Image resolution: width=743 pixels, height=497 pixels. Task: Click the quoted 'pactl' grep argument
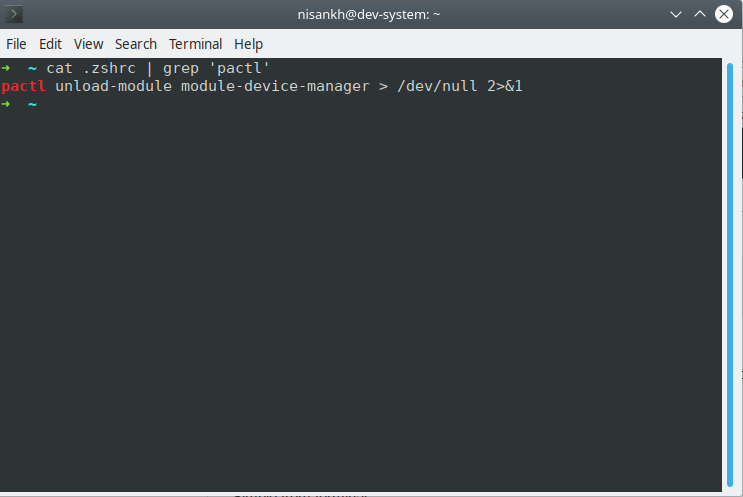point(239,69)
